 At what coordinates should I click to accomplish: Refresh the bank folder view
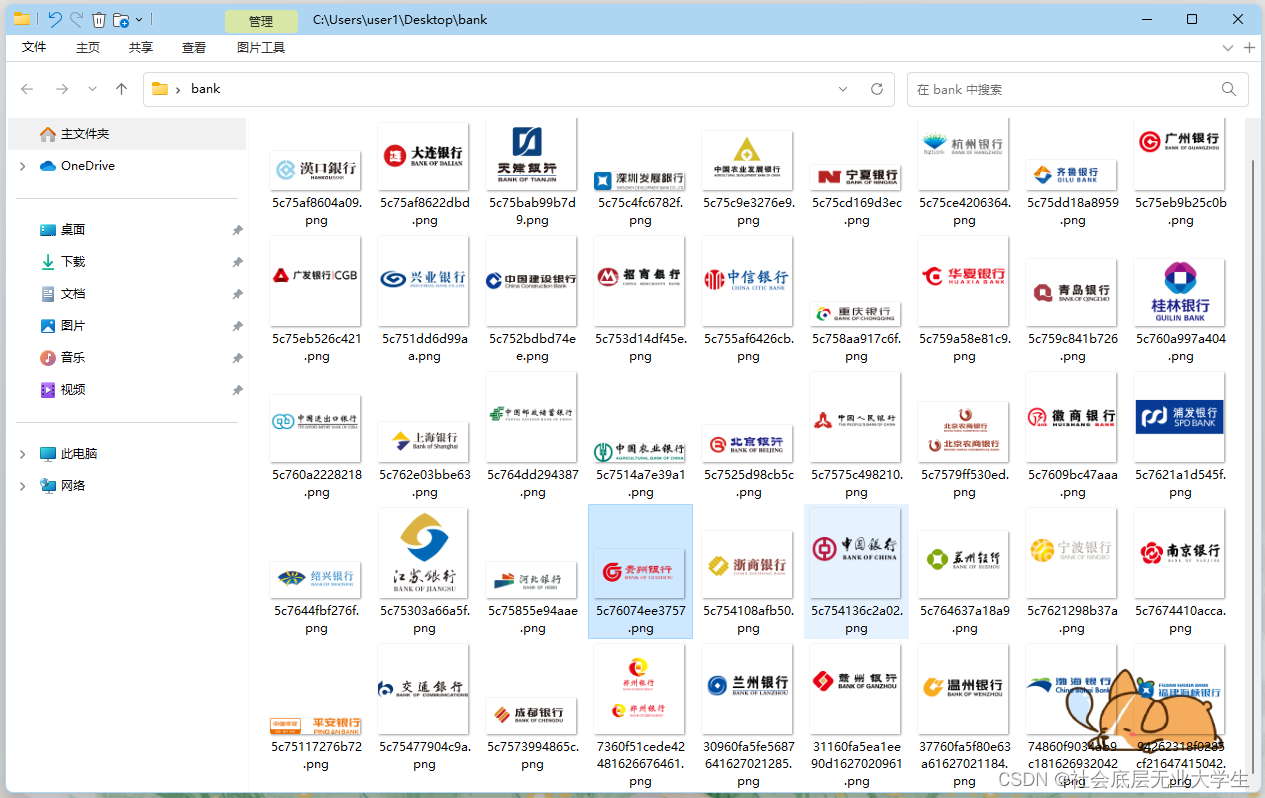pyautogui.click(x=877, y=89)
